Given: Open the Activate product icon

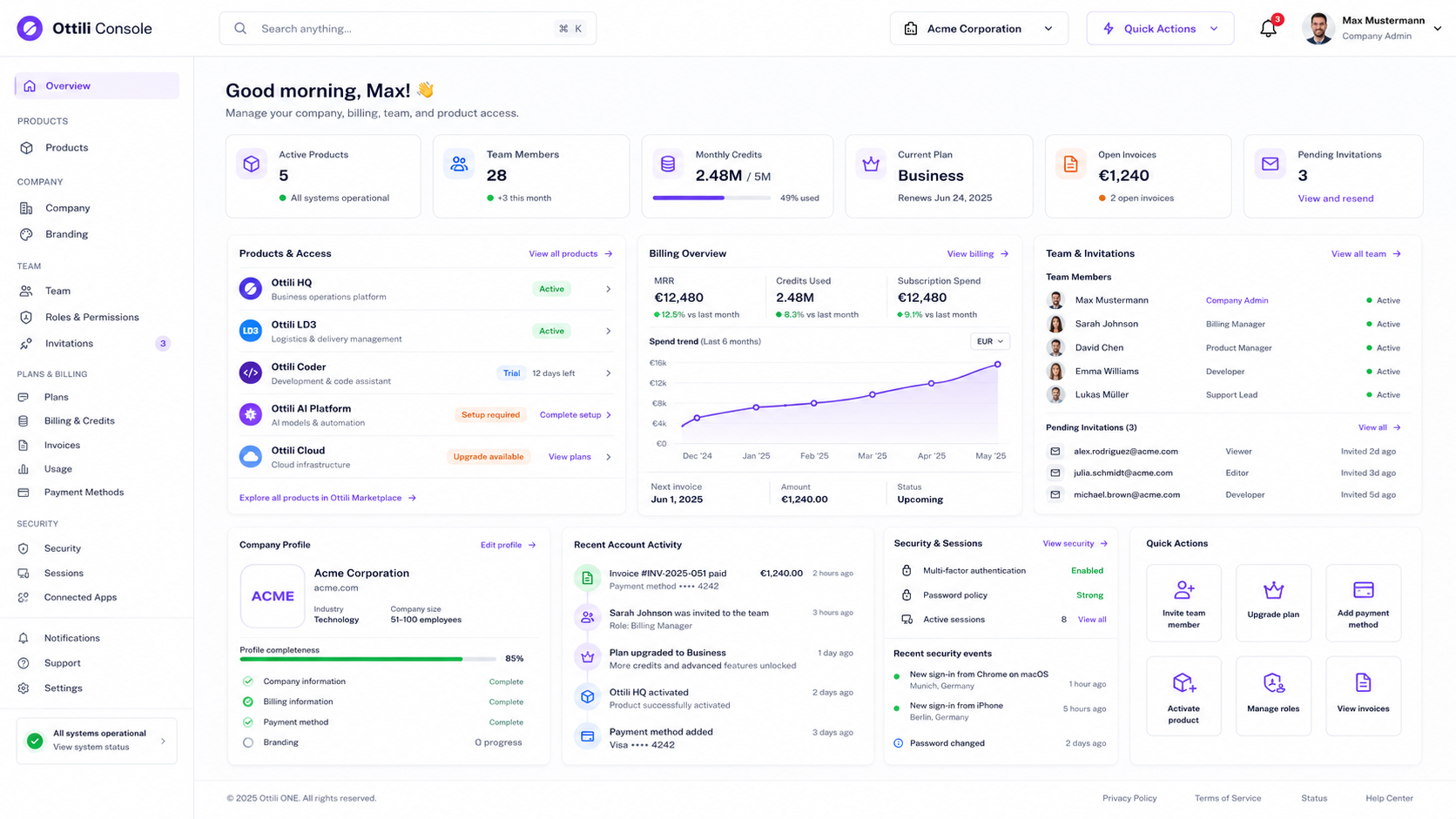Looking at the screenshot, I should (x=1183, y=682).
